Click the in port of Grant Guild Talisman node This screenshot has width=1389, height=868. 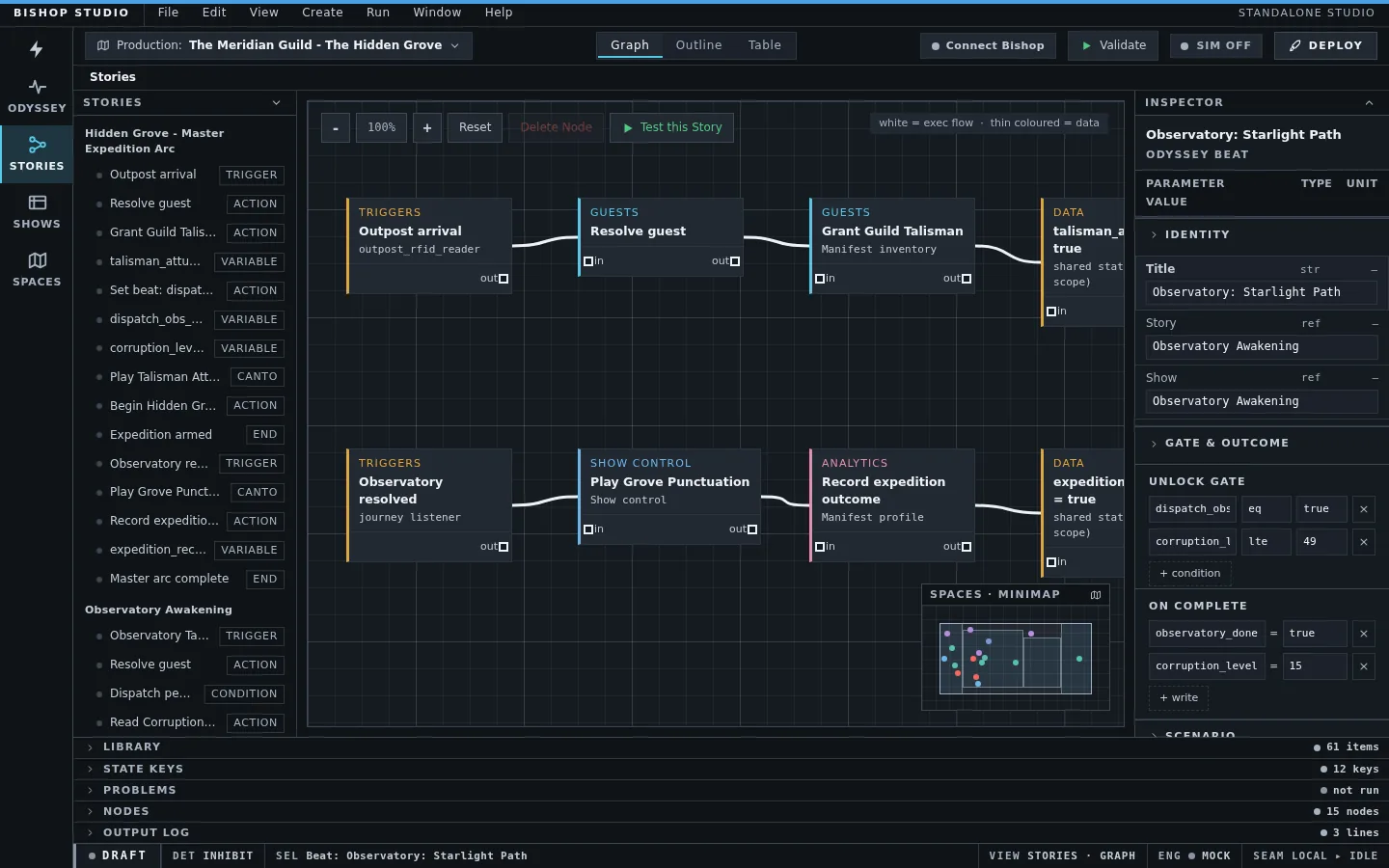pyautogui.click(x=820, y=279)
